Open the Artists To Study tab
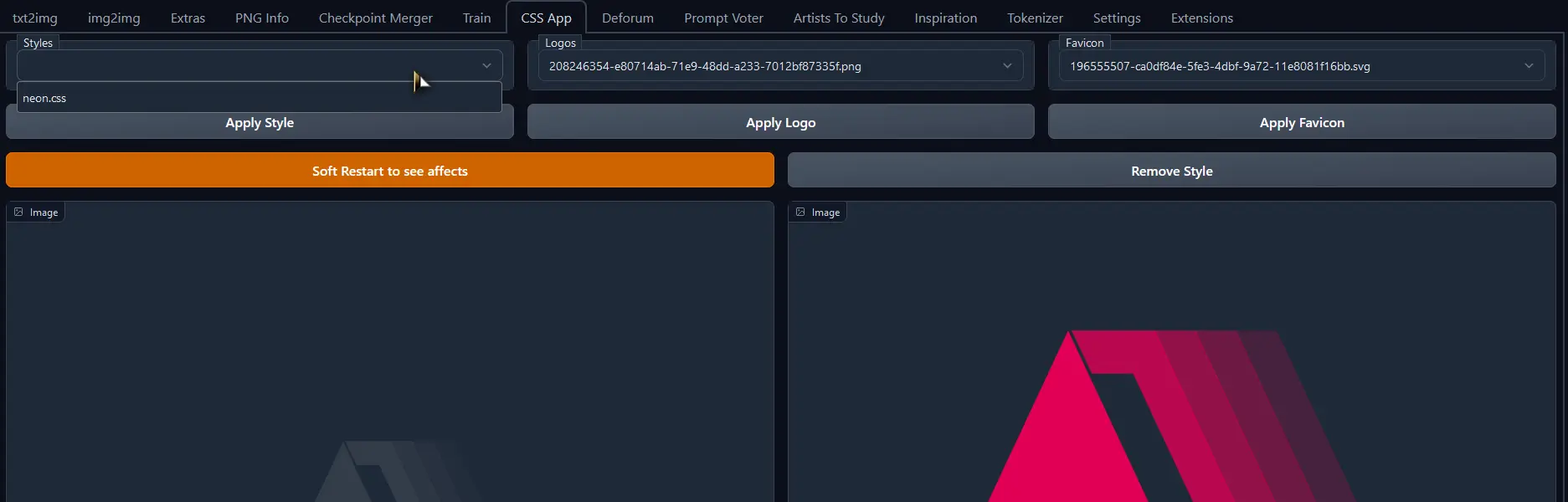This screenshot has height=502, width=1568. (839, 18)
